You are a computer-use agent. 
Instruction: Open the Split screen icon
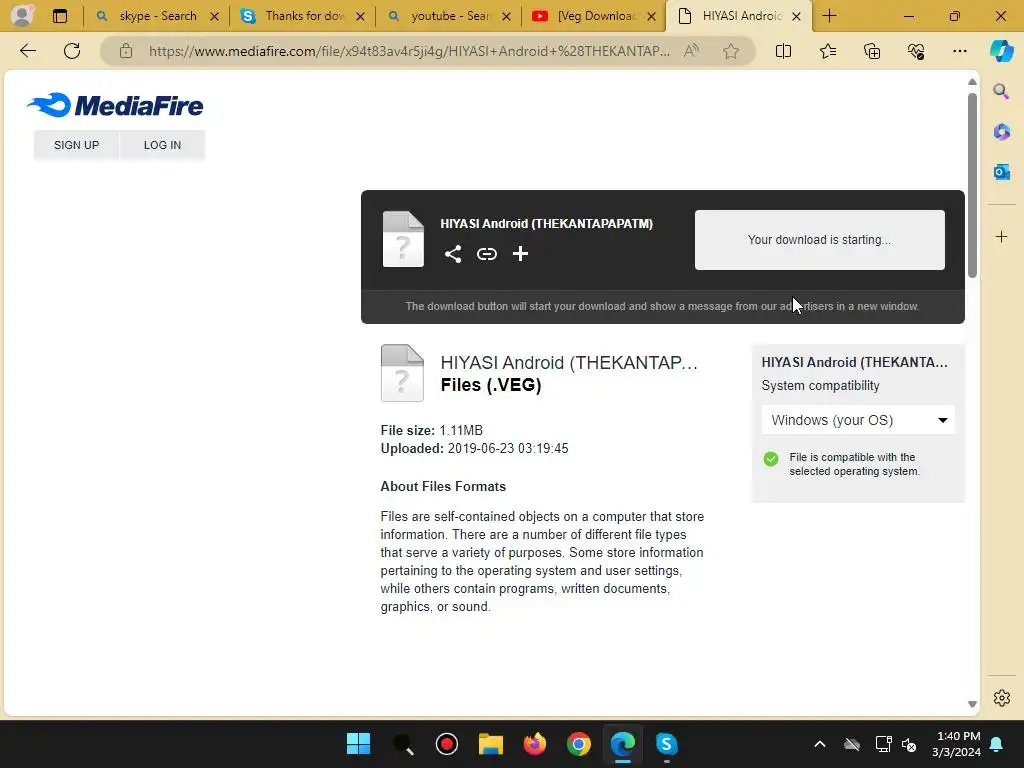(x=783, y=51)
